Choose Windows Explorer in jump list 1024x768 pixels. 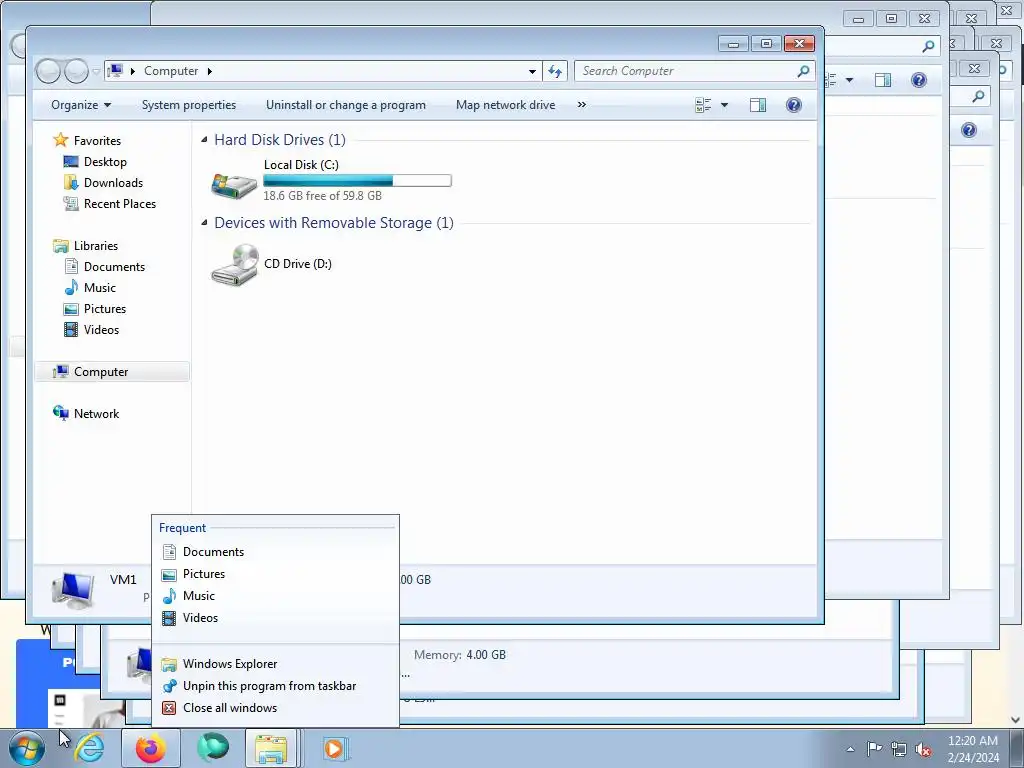(x=275, y=664)
